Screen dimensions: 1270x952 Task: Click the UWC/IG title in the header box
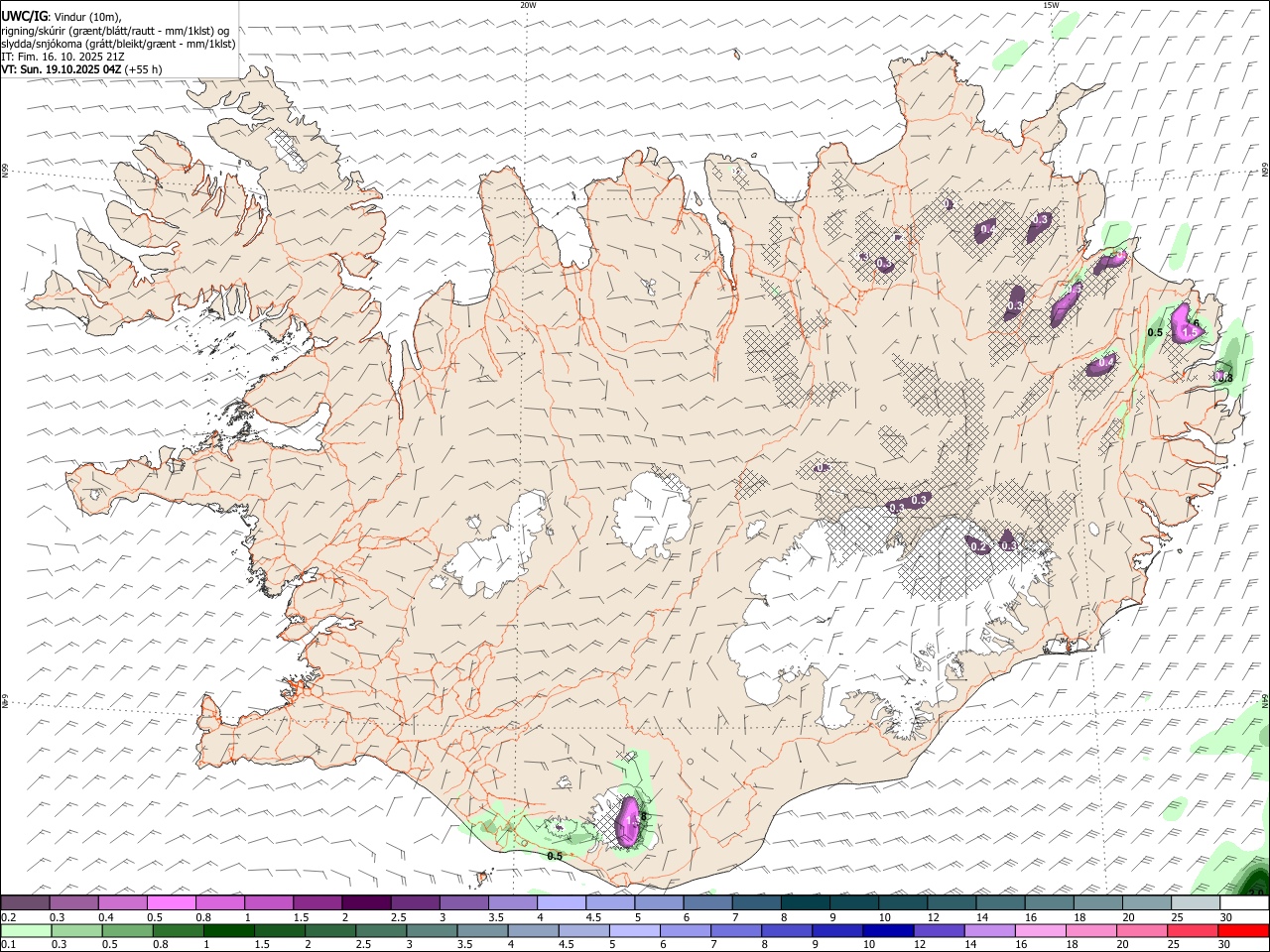click(x=24, y=17)
